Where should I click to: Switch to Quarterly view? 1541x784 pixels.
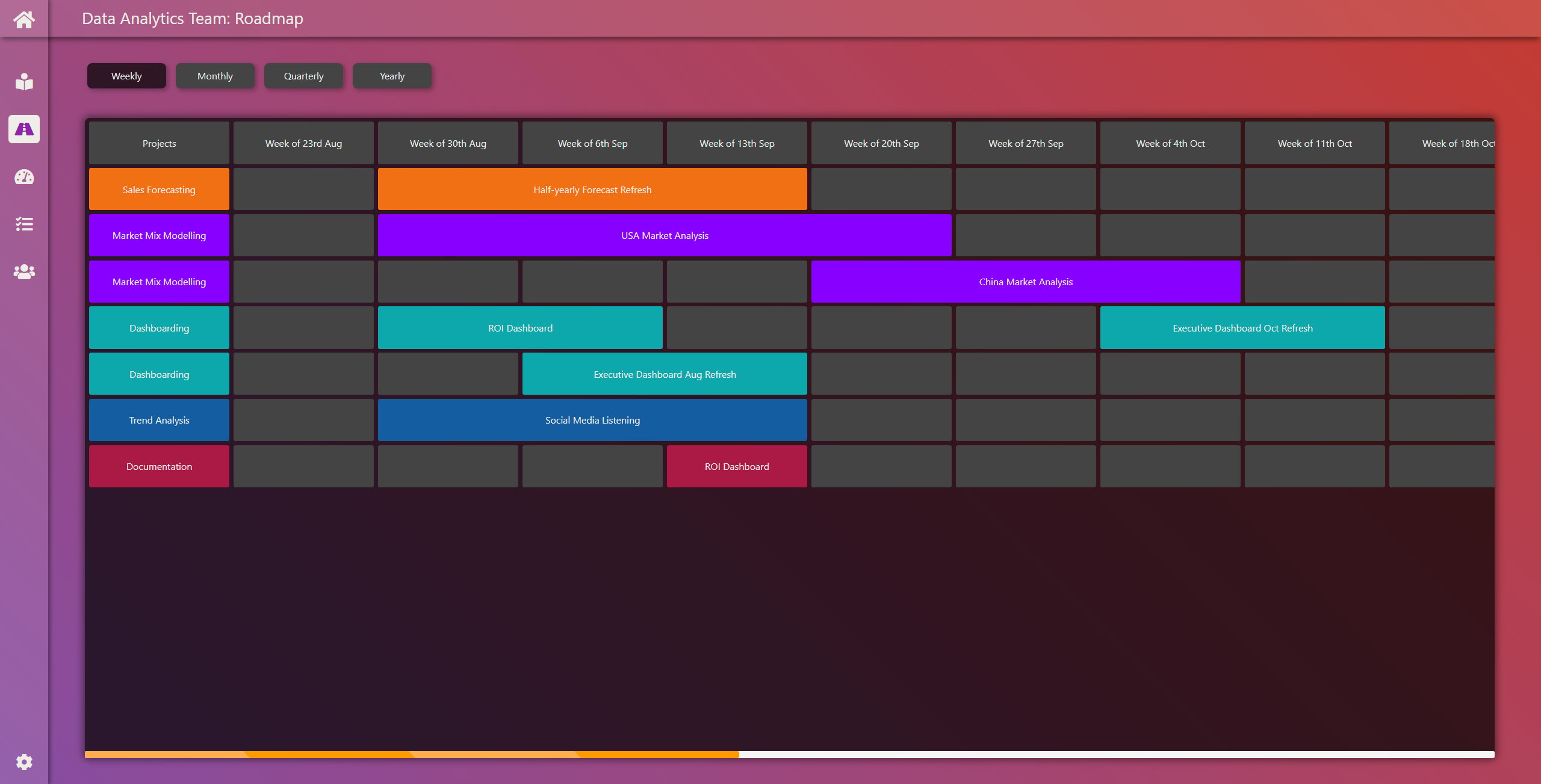pyautogui.click(x=303, y=76)
